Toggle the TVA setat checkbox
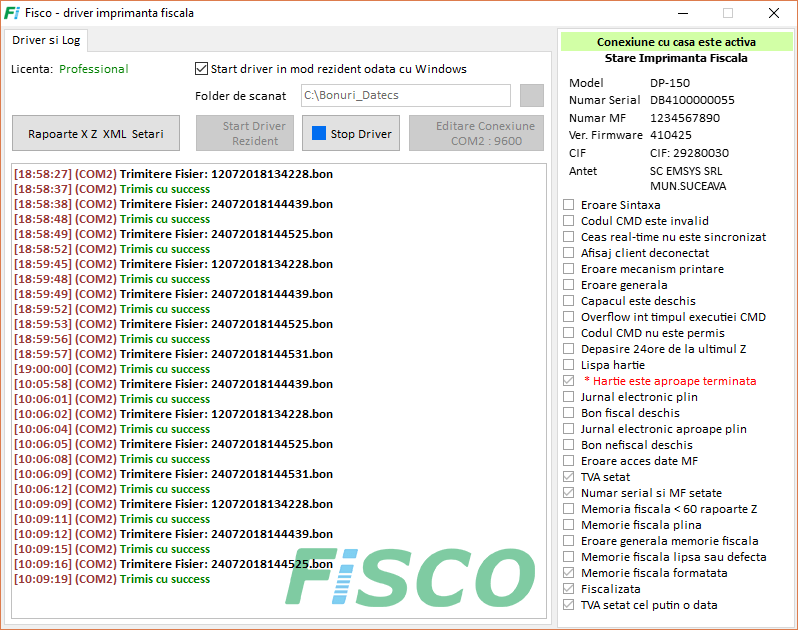 click(568, 477)
